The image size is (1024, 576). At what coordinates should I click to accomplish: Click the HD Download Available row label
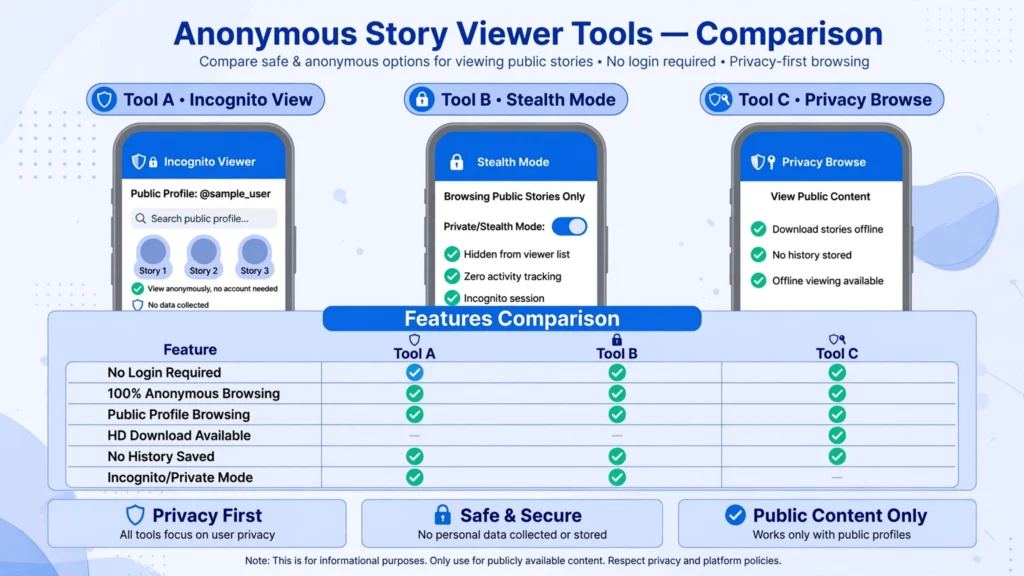pos(179,435)
